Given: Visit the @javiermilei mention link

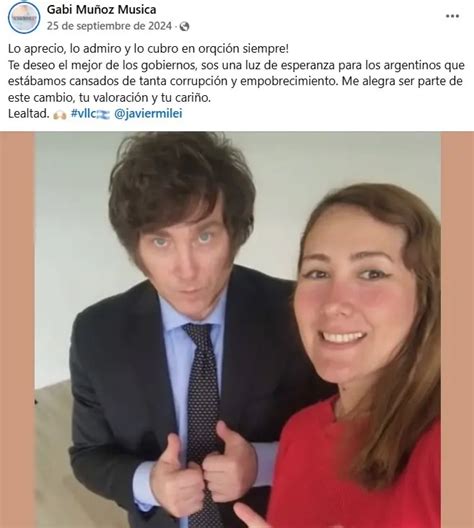Looking at the screenshot, I should [148, 114].
